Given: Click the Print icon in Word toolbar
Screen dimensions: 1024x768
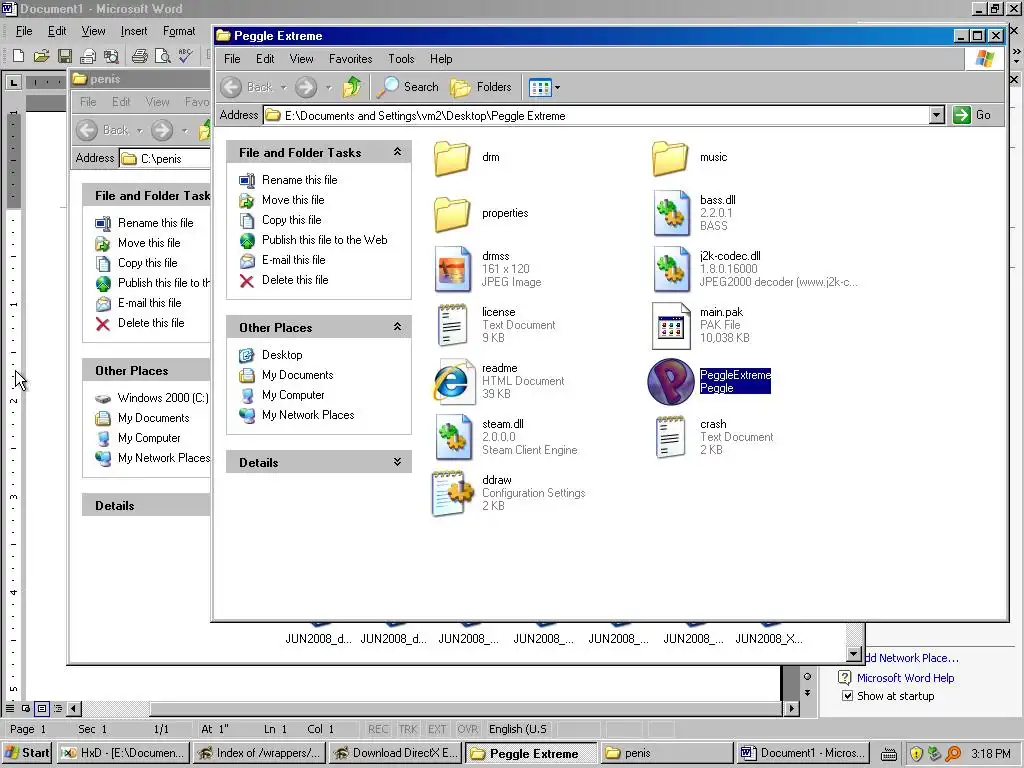Looking at the screenshot, I should coord(139,56).
